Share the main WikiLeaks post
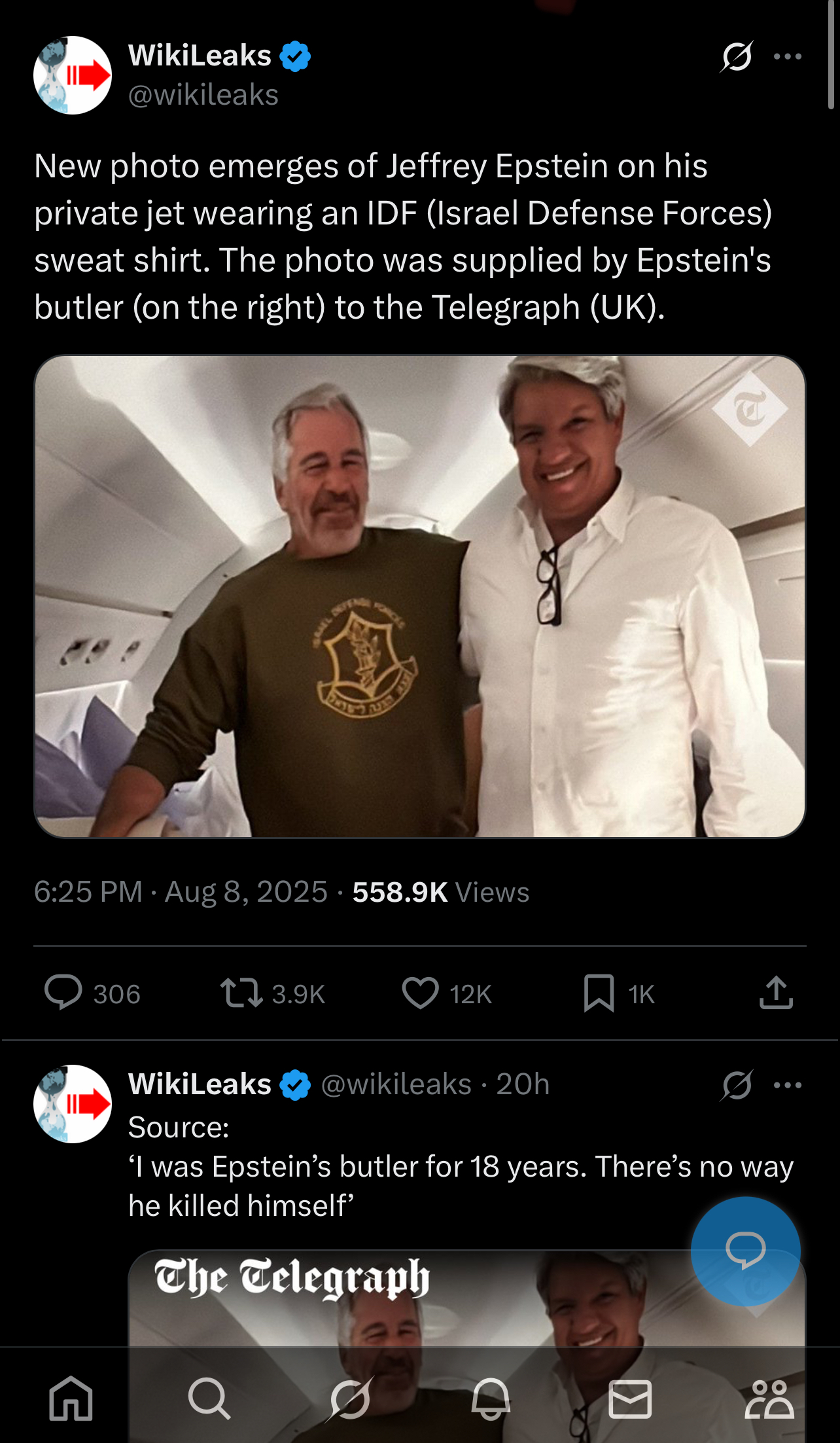This screenshot has width=840, height=1443. (777, 993)
